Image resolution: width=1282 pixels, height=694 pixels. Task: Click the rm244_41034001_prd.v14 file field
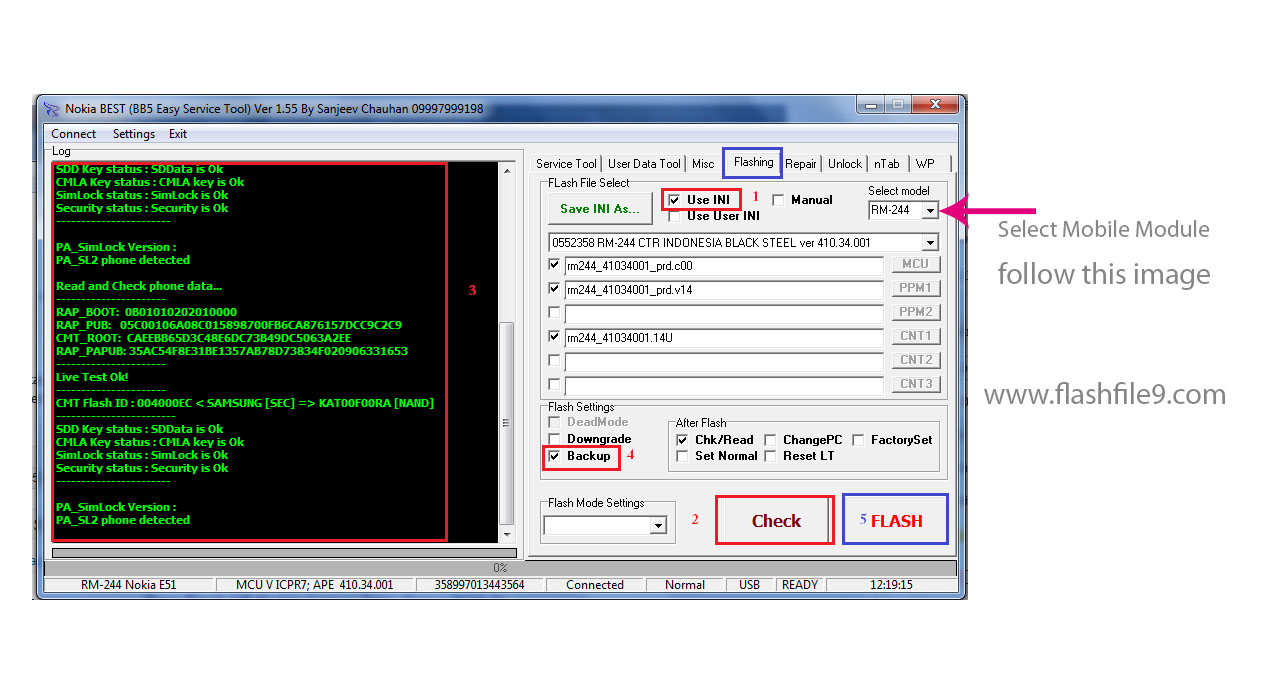coord(724,290)
